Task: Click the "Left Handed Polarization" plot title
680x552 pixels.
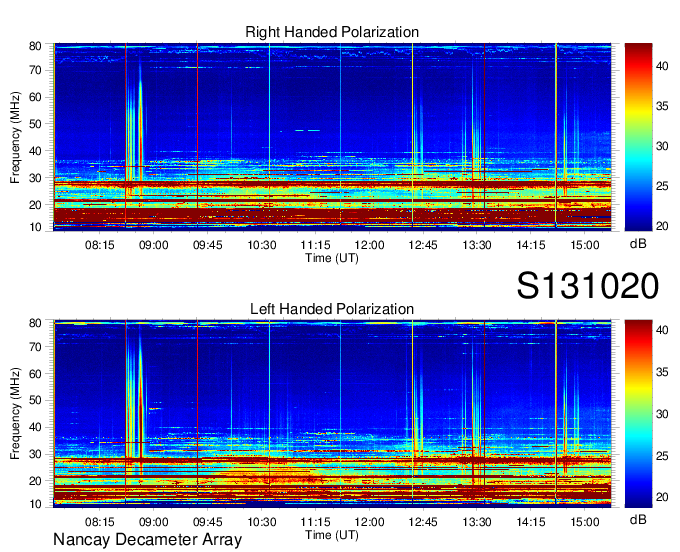Action: (332, 309)
